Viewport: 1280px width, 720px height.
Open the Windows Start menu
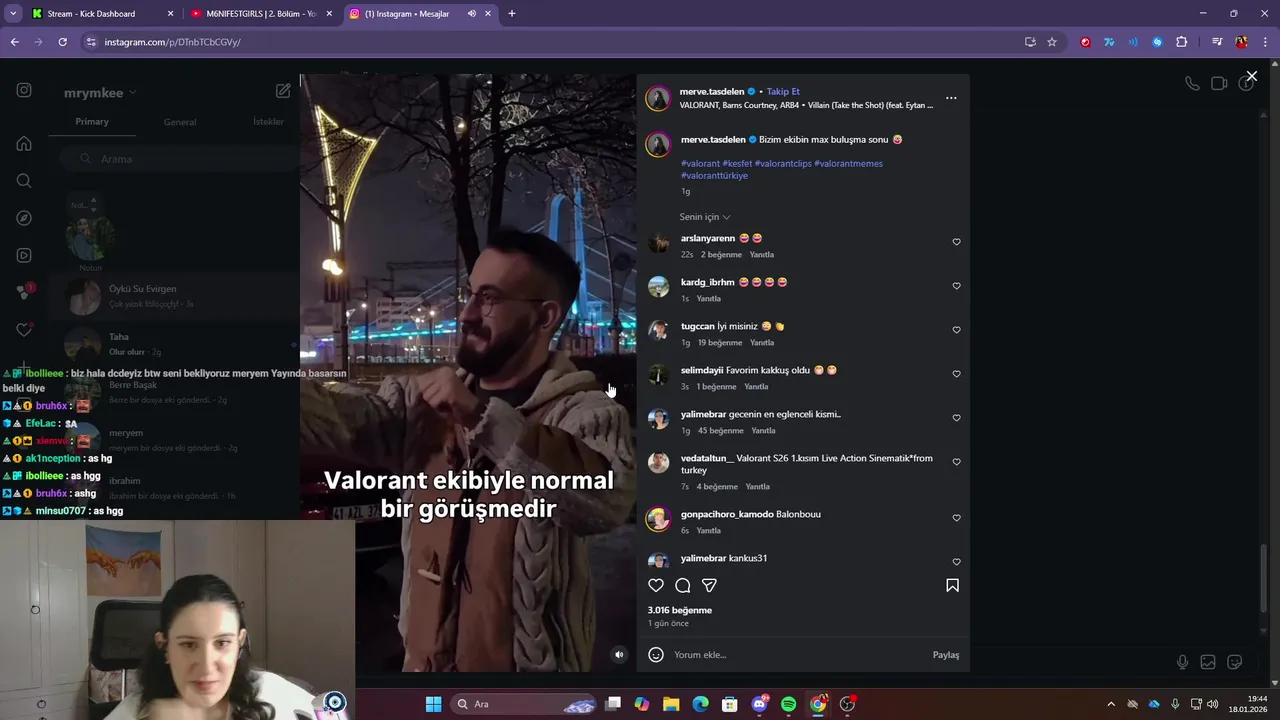coord(433,704)
